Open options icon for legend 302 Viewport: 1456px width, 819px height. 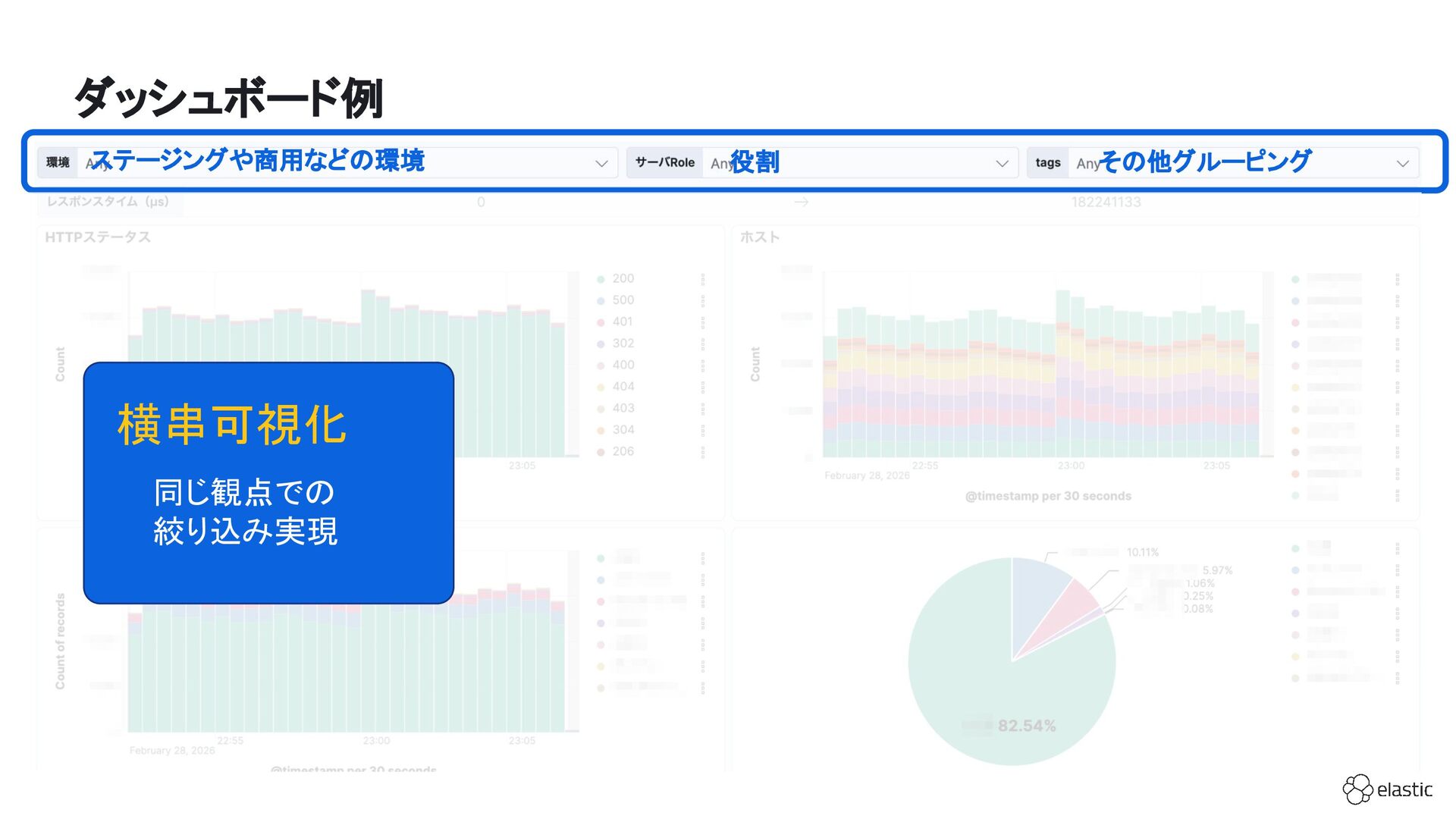pyautogui.click(x=703, y=344)
